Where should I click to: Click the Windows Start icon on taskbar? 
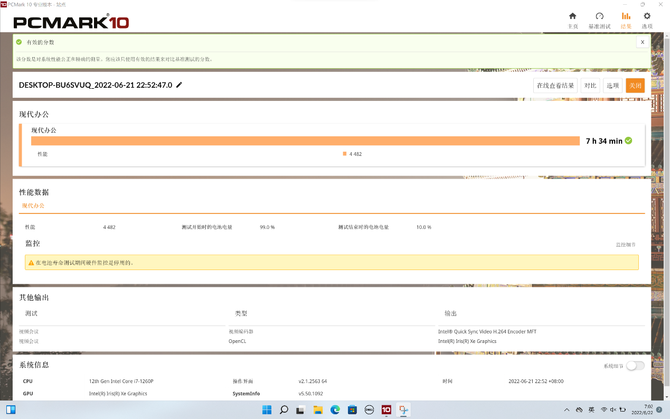pyautogui.click(x=267, y=410)
